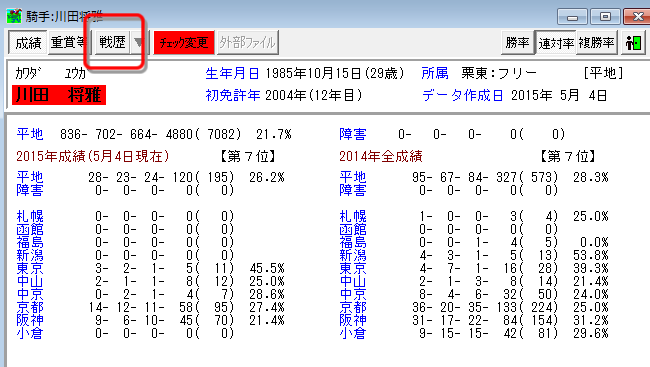Open 2015 中山 results with 25.0%
The width and height of the screenshot is (650, 367).
[x=30, y=282]
